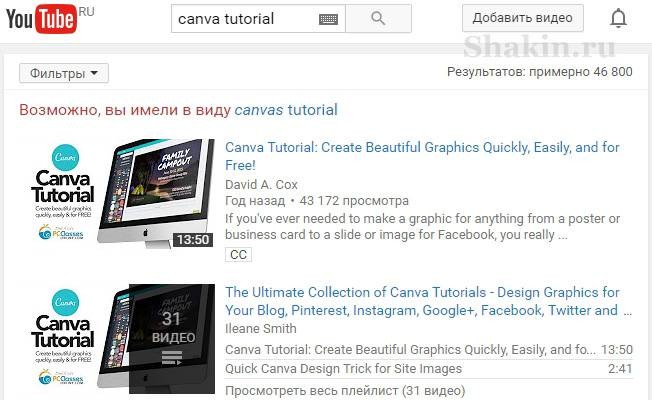
Task: Click the 13:50 duration badge on first thumbnail
Action: pyautogui.click(x=193, y=240)
